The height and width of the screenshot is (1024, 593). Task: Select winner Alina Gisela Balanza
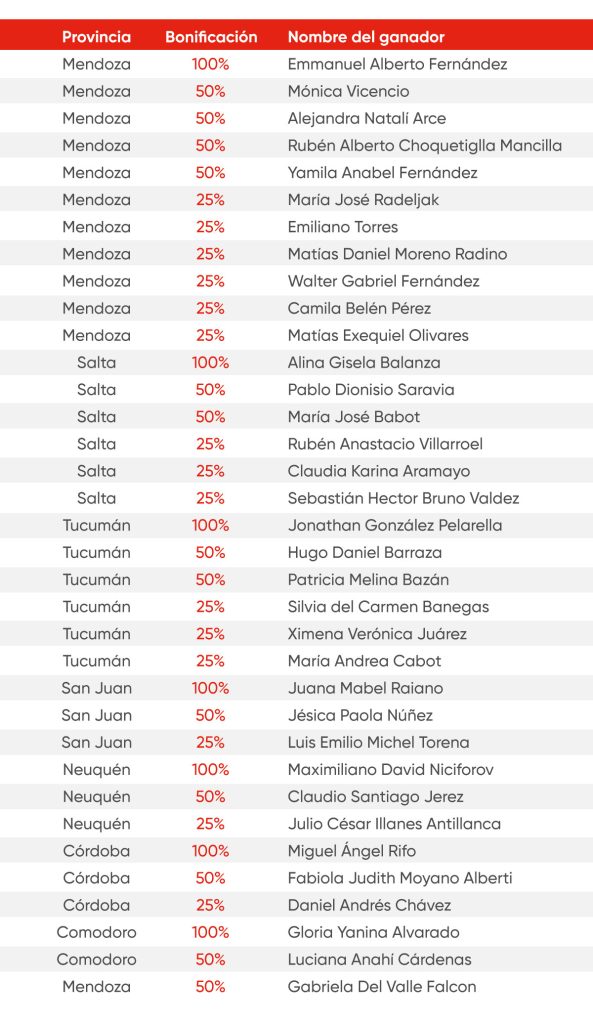coord(364,362)
